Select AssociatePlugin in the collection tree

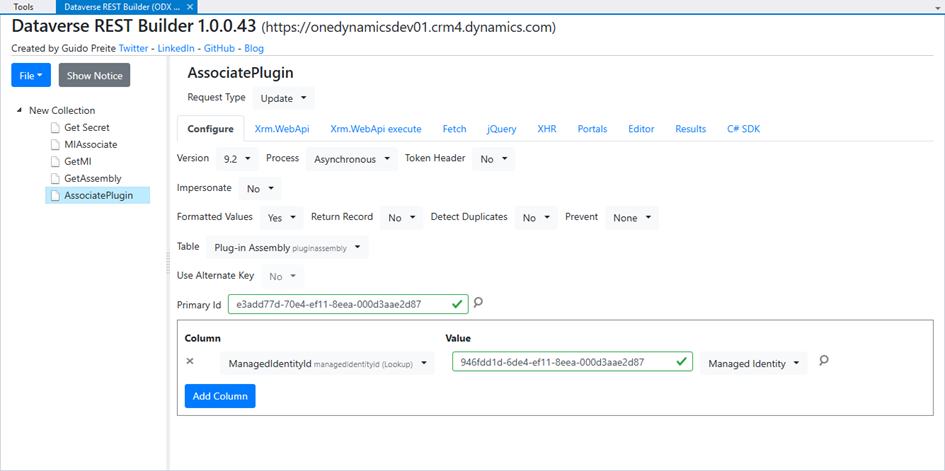98,195
